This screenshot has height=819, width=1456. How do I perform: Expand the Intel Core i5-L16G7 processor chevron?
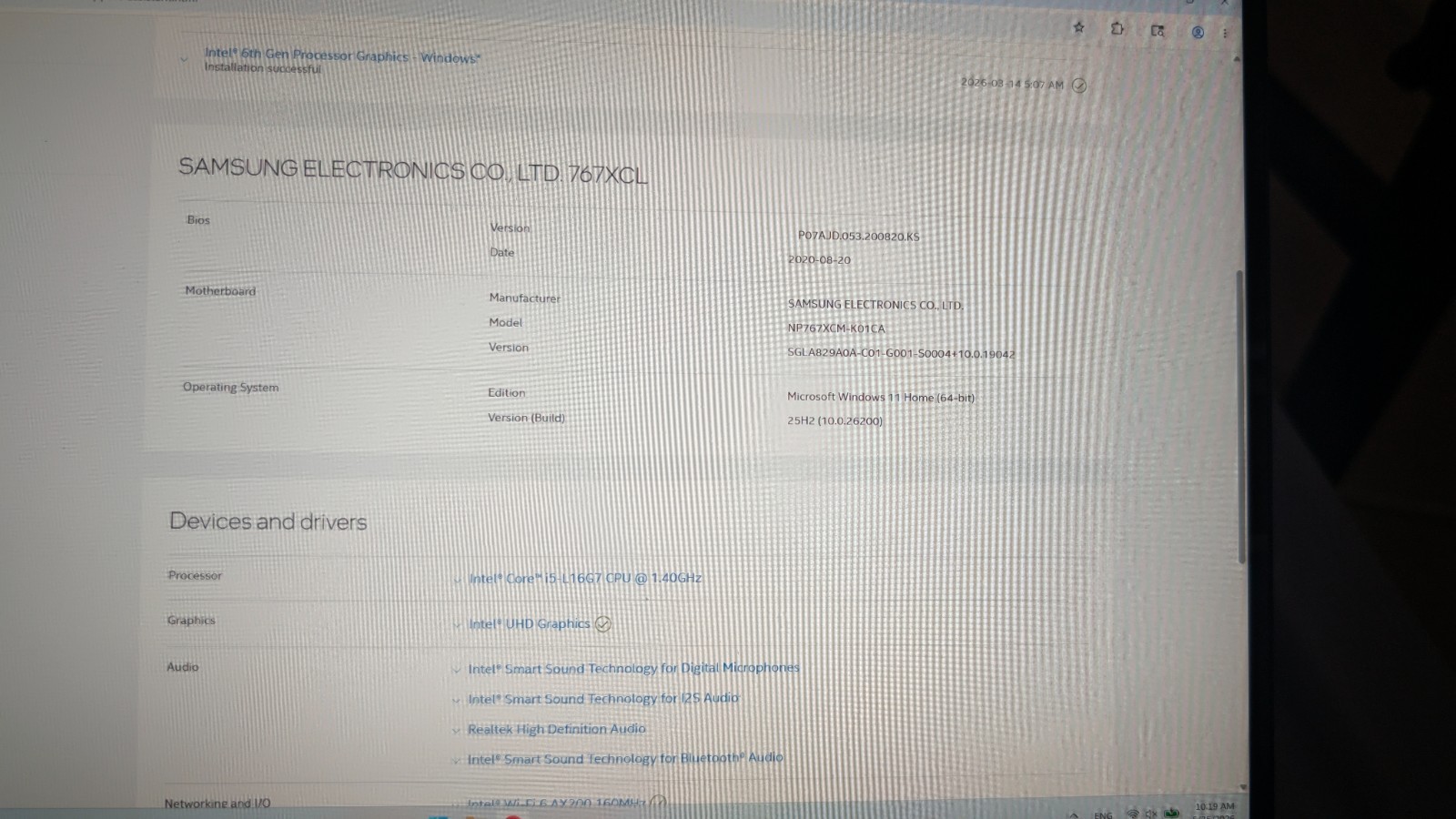[x=457, y=580]
